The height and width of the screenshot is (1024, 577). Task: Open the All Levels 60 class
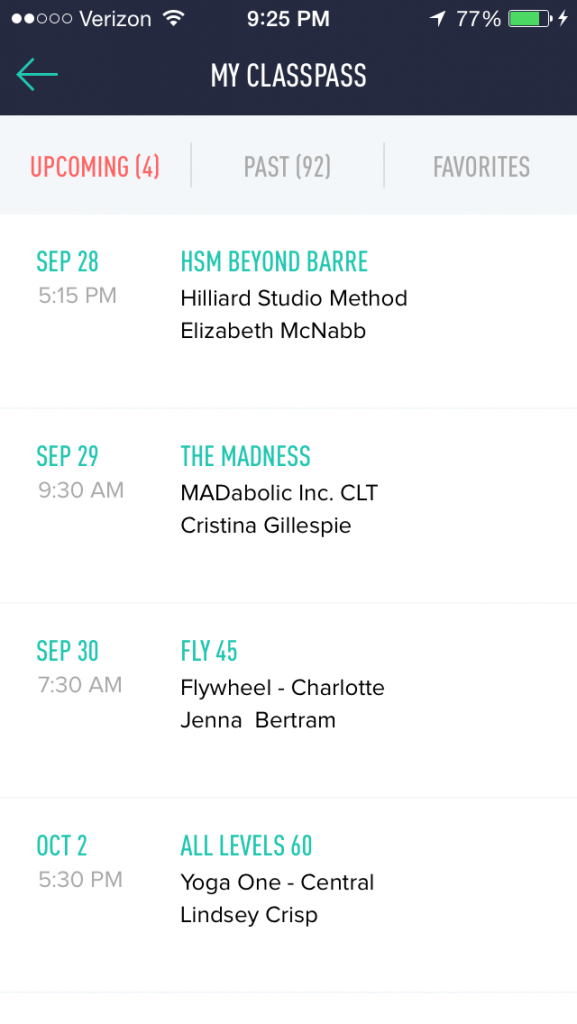click(x=288, y=895)
